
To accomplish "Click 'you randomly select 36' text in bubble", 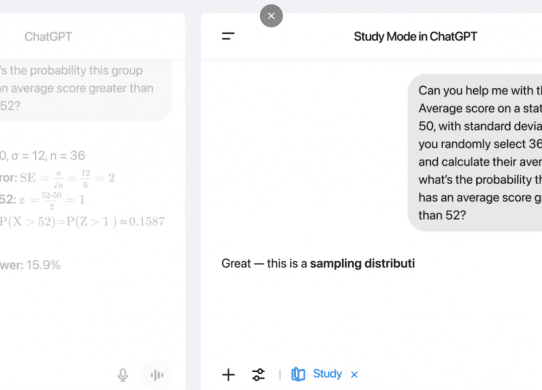I will click(x=480, y=144).
